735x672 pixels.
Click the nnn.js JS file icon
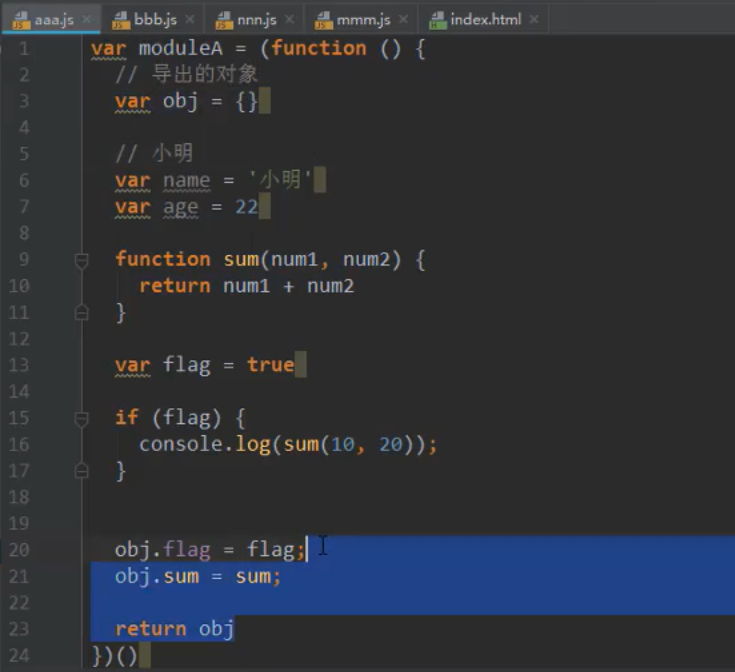coord(224,20)
